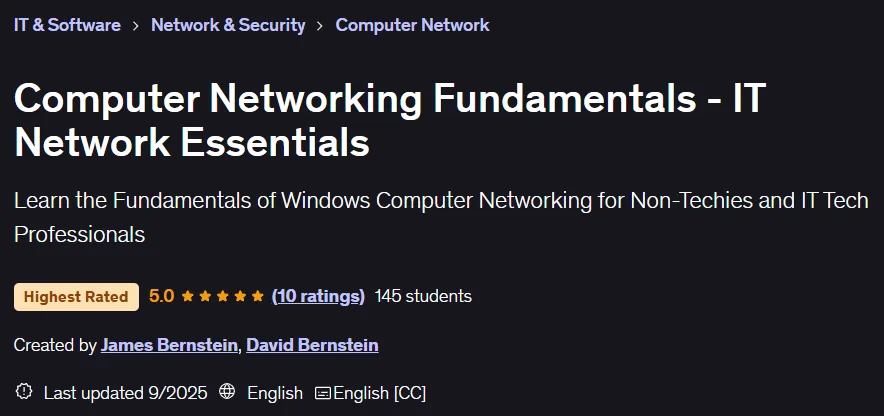This screenshot has width=884, height=416.
Task: Click the fifth rating star
Action: pos(258,296)
